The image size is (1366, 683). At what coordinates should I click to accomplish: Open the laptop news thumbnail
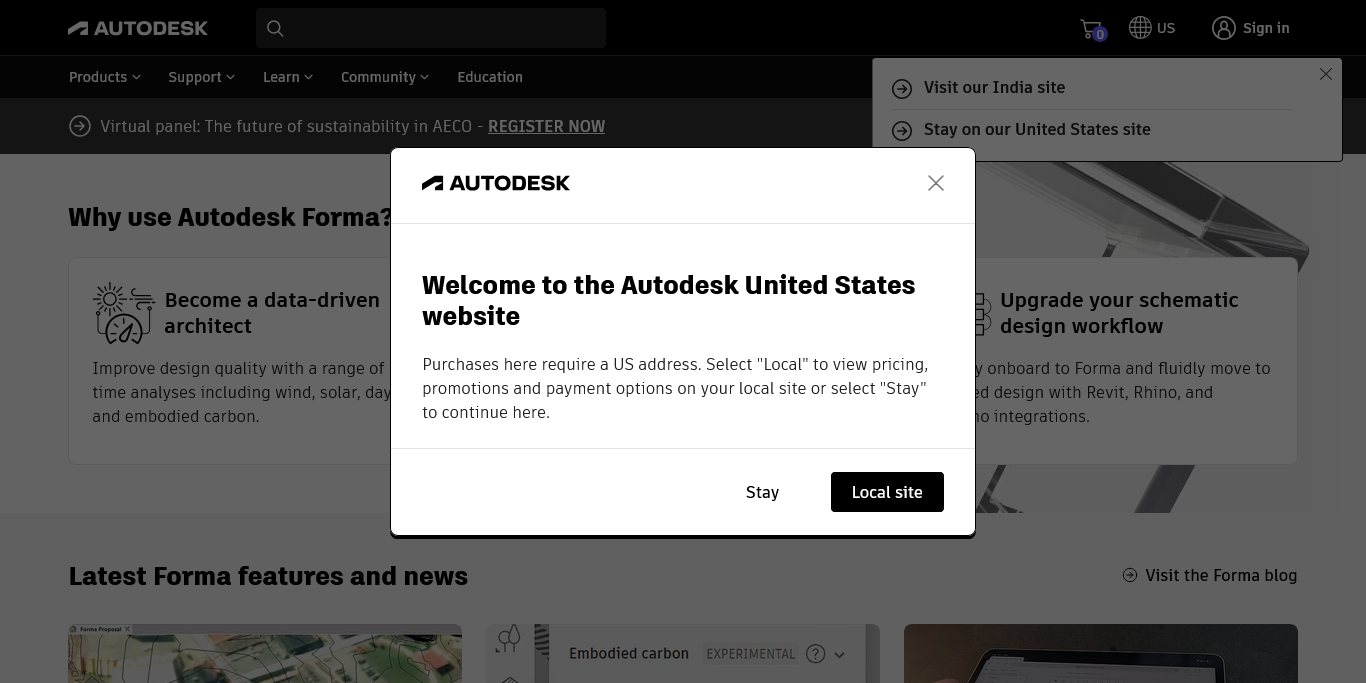click(x=1101, y=654)
